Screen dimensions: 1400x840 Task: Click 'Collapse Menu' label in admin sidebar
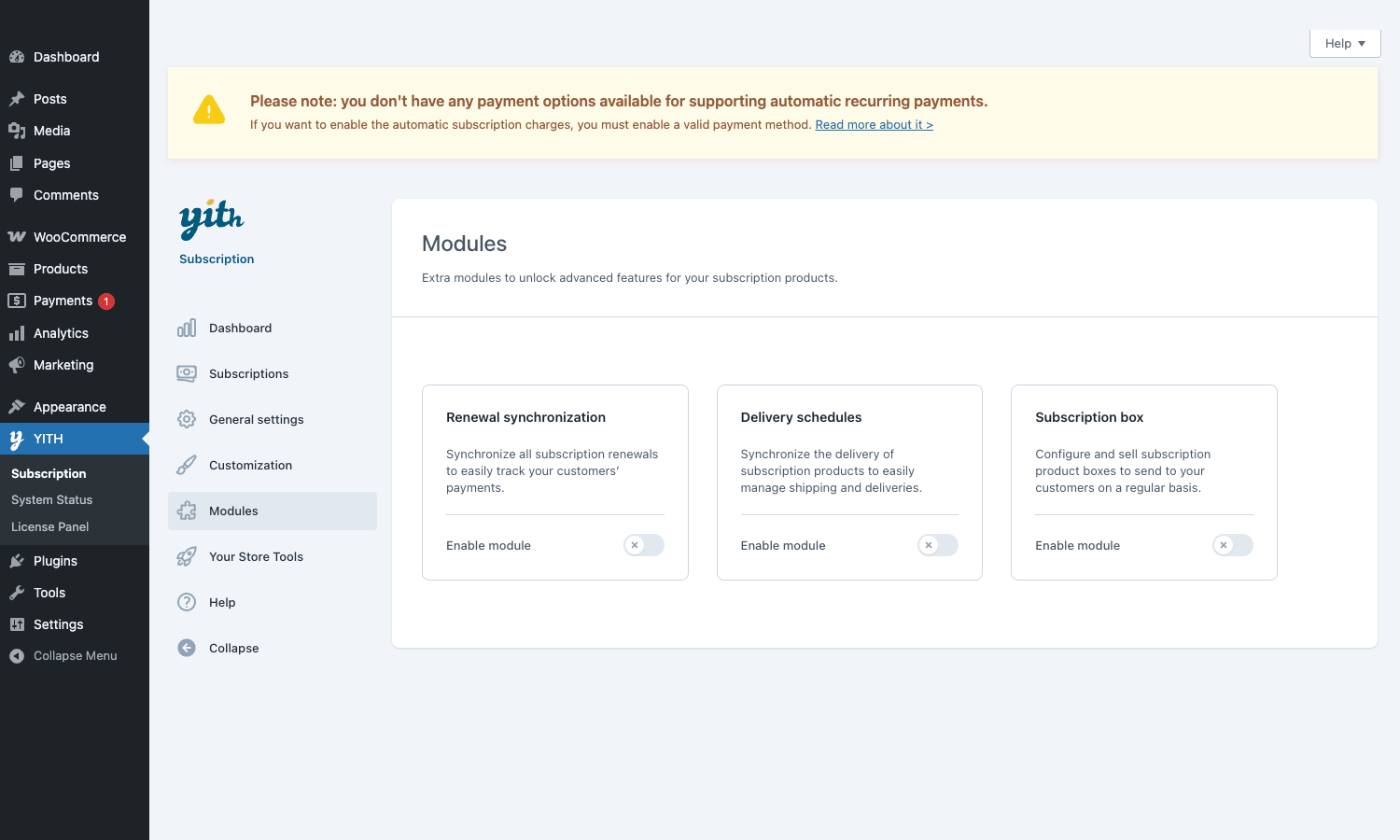(x=76, y=656)
